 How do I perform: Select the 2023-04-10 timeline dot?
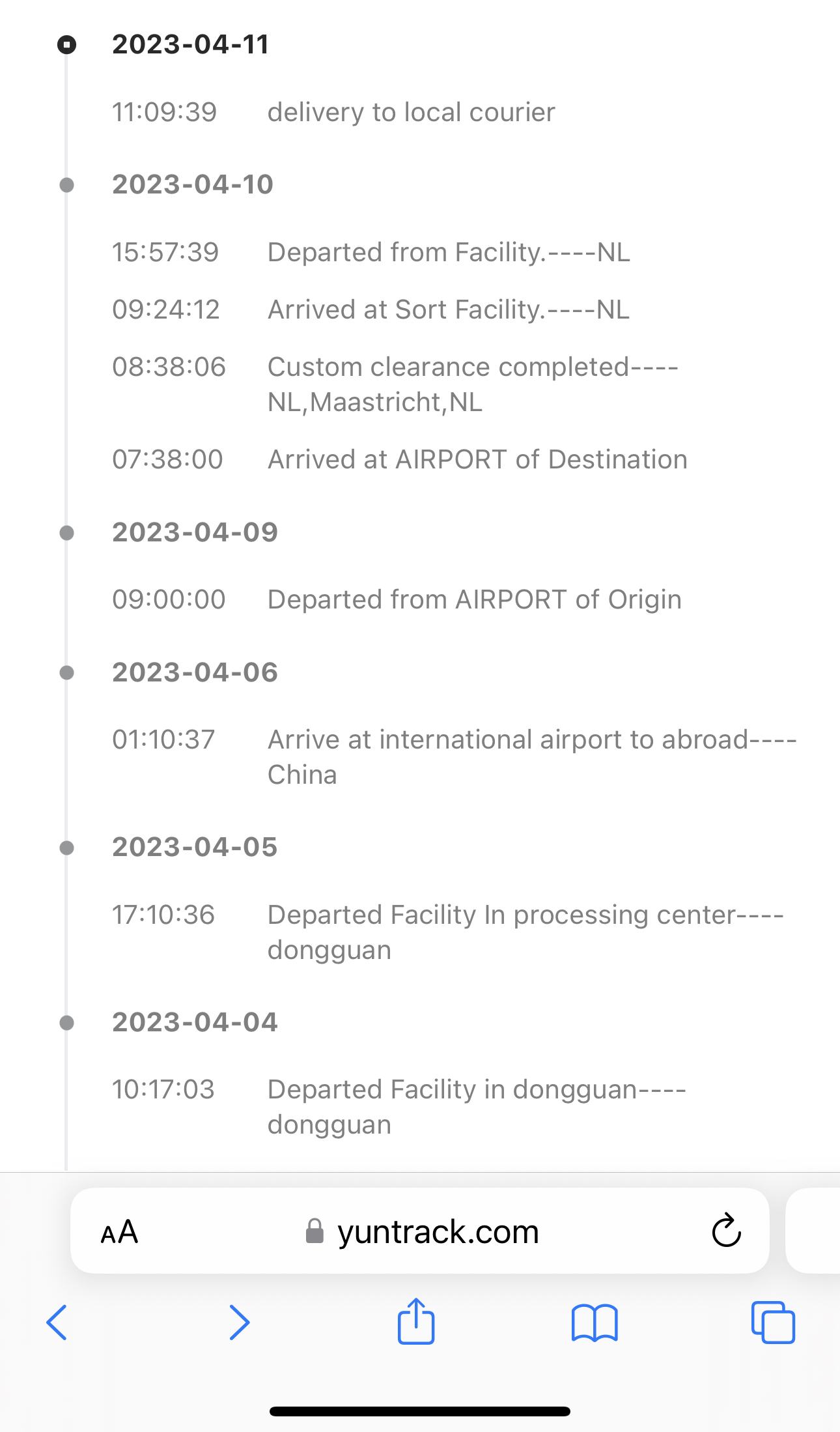pos(66,185)
